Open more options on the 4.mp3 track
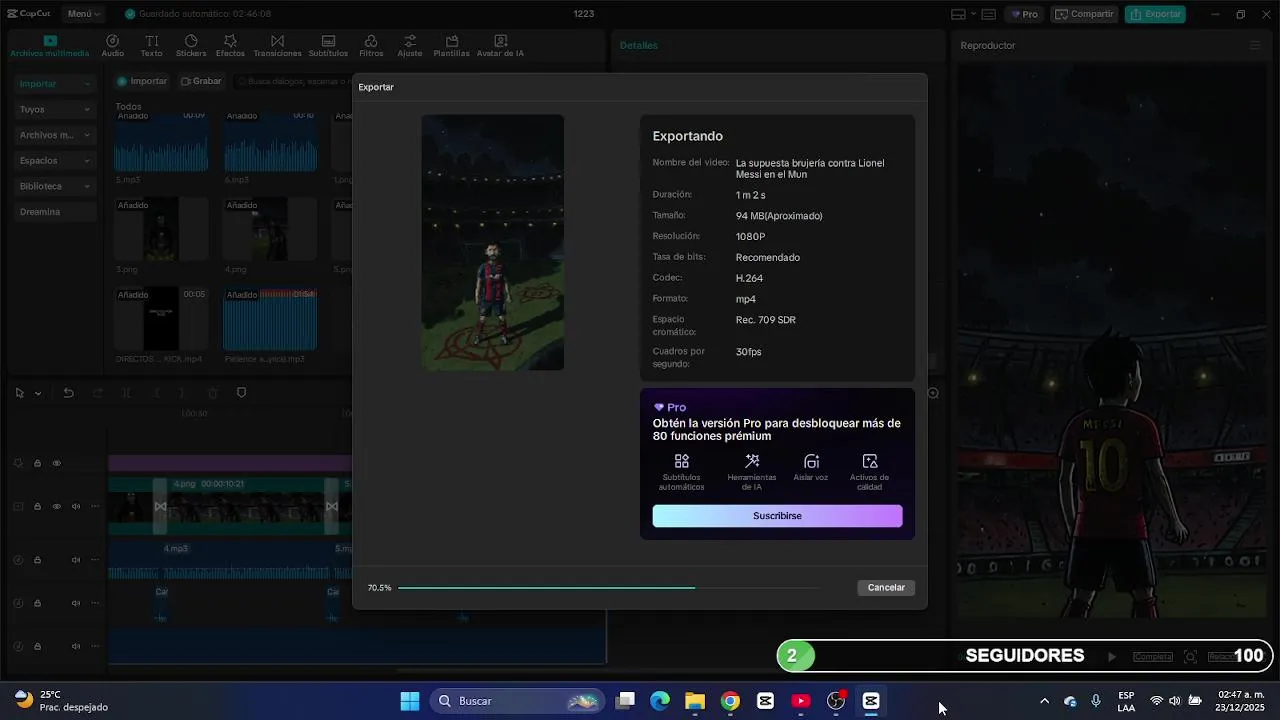Viewport: 1280px width, 720px height. coord(95,560)
